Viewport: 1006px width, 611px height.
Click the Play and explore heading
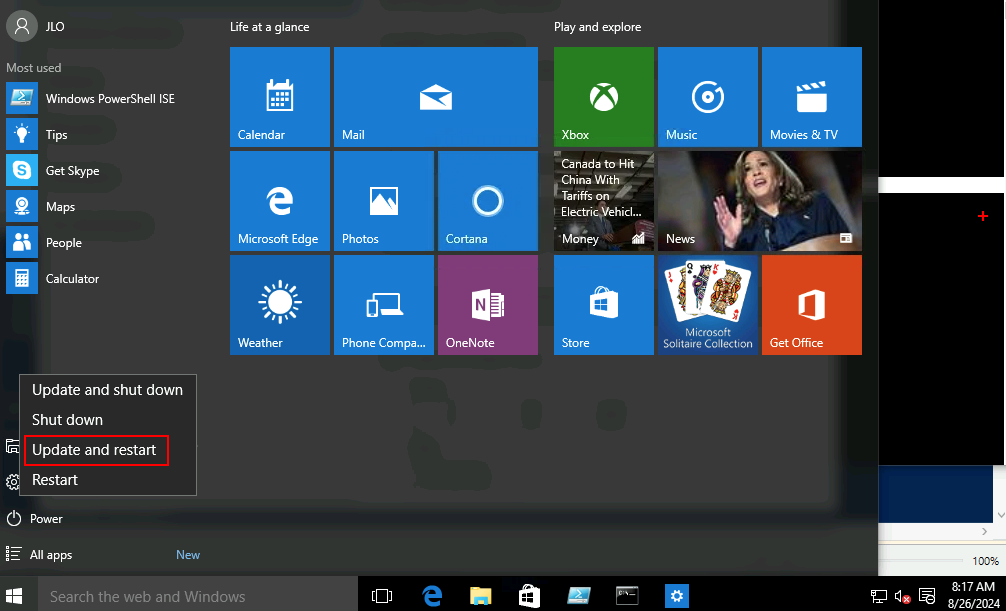597,27
